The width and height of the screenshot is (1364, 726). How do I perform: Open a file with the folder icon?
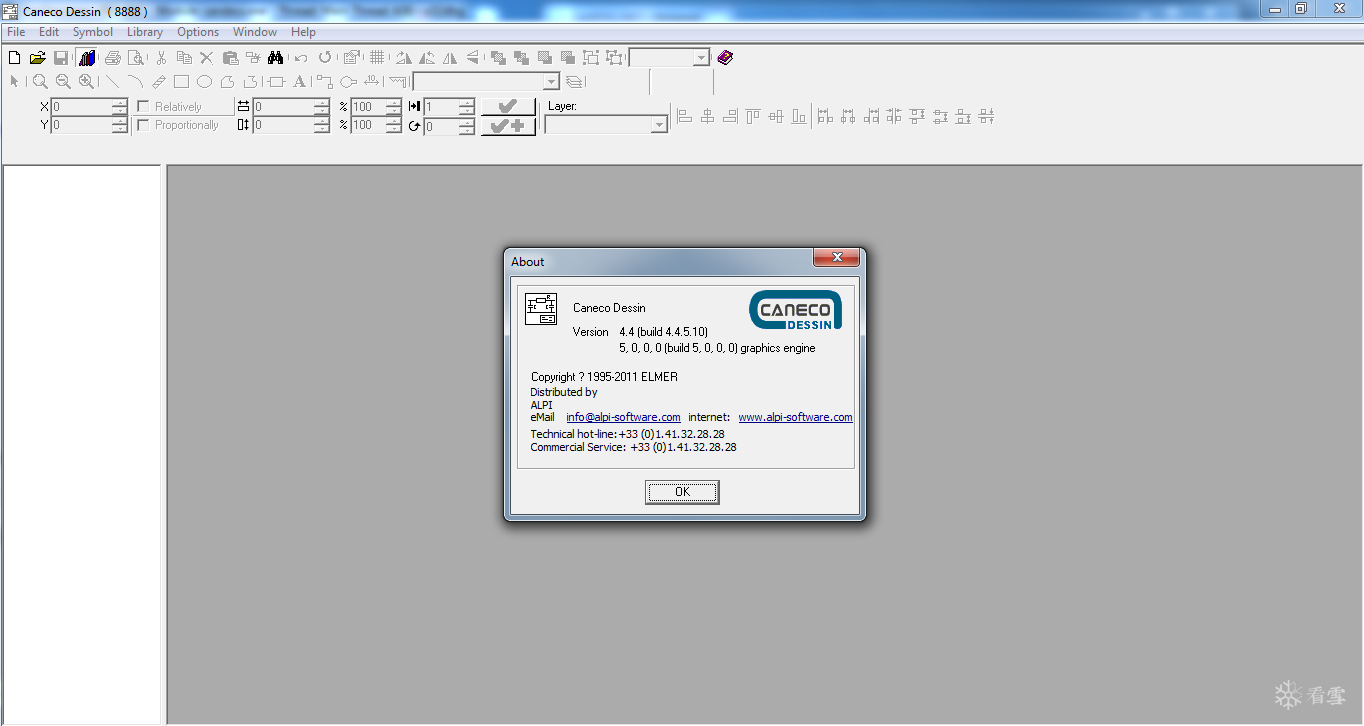tap(38, 58)
